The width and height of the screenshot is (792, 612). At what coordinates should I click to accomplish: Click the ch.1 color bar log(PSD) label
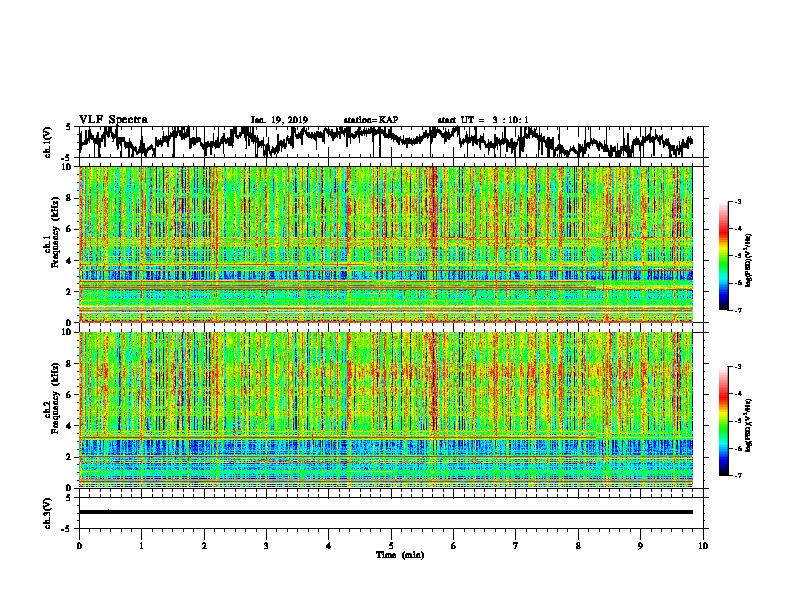pyautogui.click(x=748, y=261)
